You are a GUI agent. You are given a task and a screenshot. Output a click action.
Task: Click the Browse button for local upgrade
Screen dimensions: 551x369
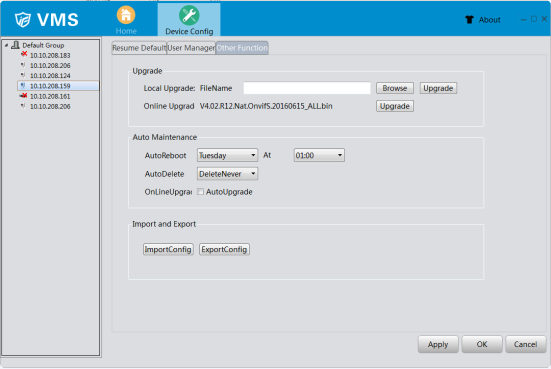395,88
